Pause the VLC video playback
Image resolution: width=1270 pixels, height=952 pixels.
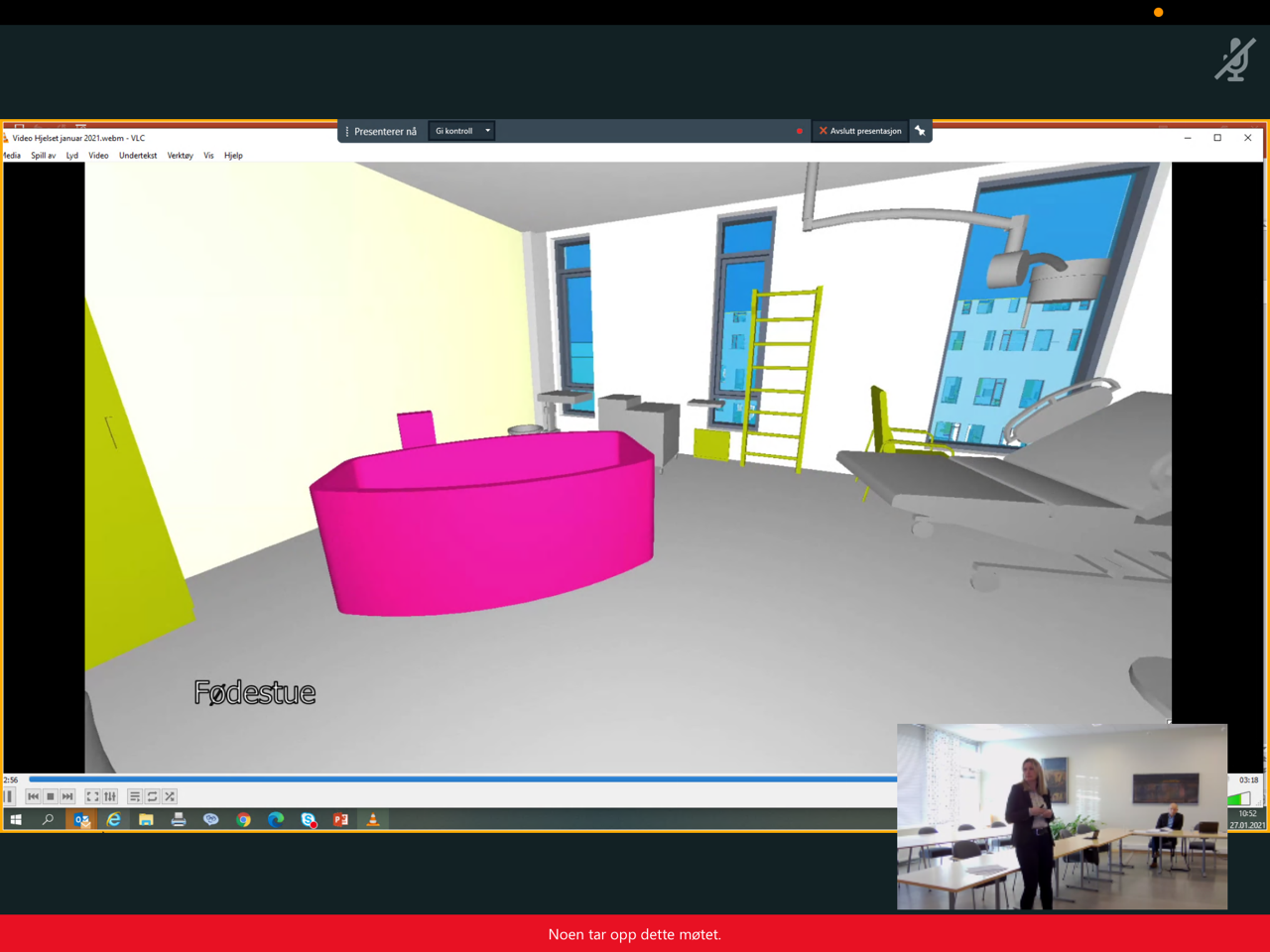[x=10, y=796]
